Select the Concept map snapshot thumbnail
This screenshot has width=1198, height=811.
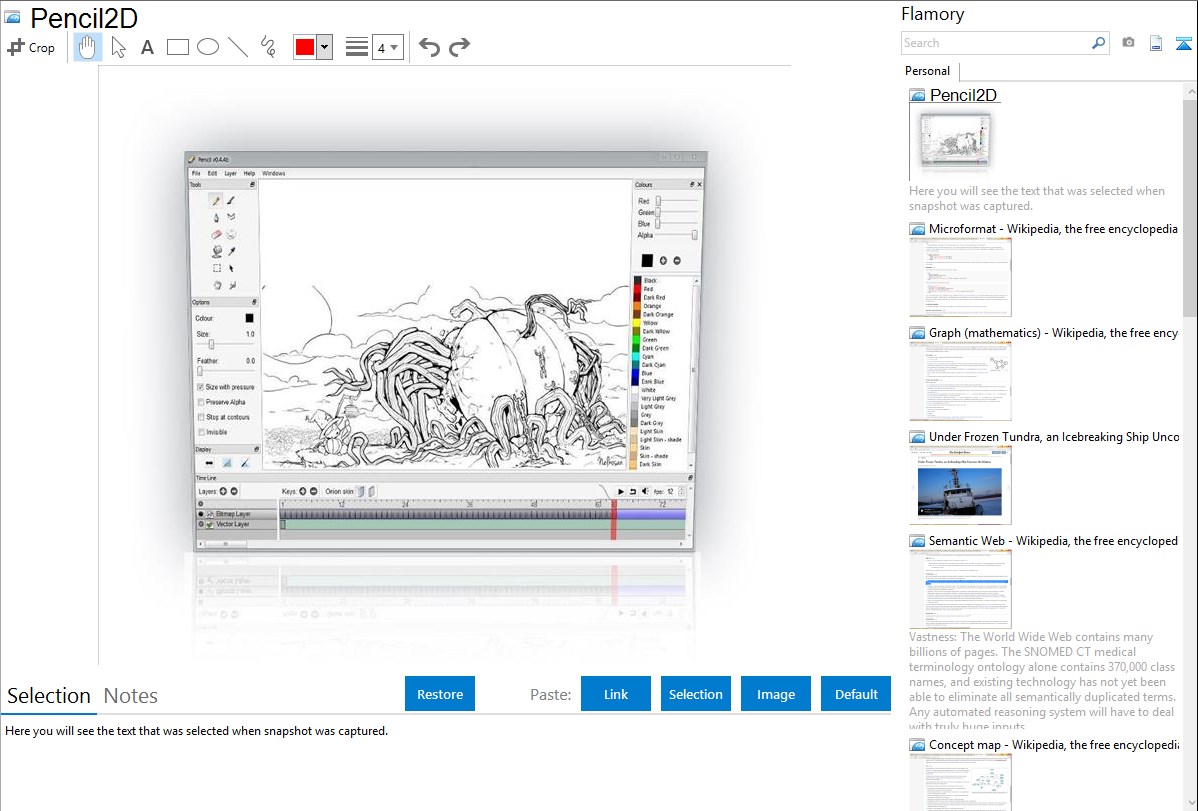point(960,782)
